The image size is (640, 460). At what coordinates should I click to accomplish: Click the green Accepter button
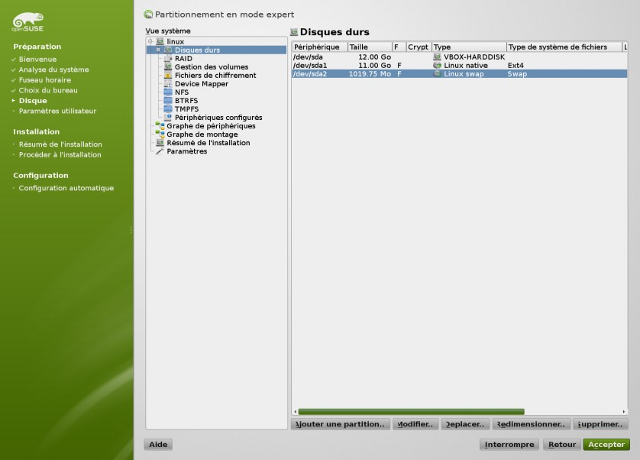[x=606, y=444]
